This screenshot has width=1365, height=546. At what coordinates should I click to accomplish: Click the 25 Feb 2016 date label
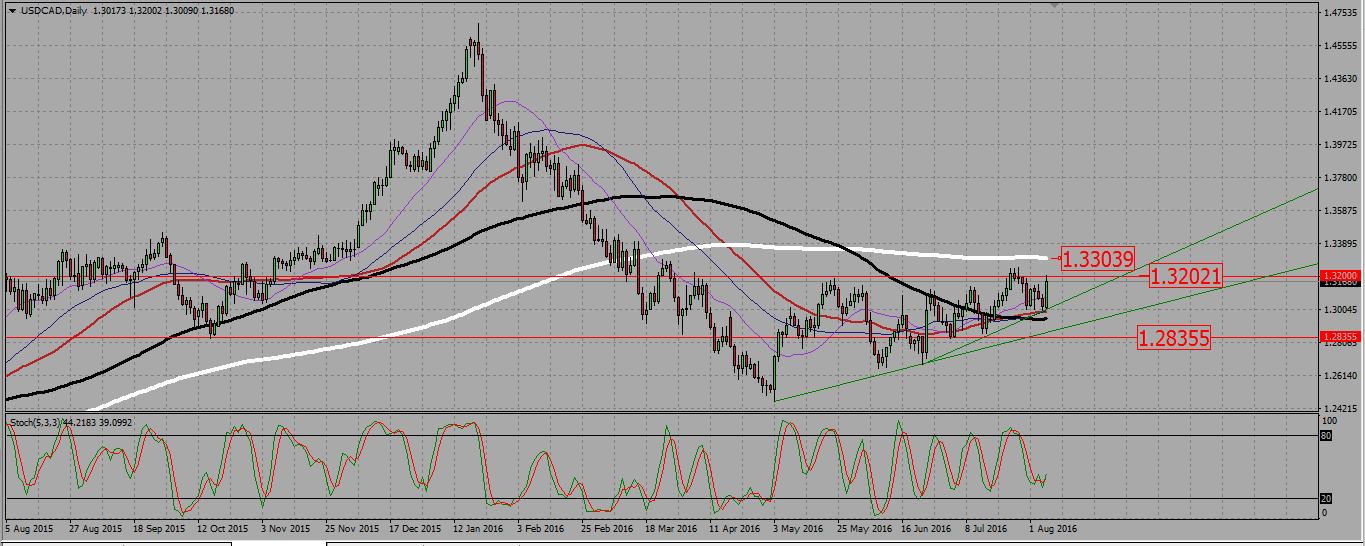tap(608, 528)
